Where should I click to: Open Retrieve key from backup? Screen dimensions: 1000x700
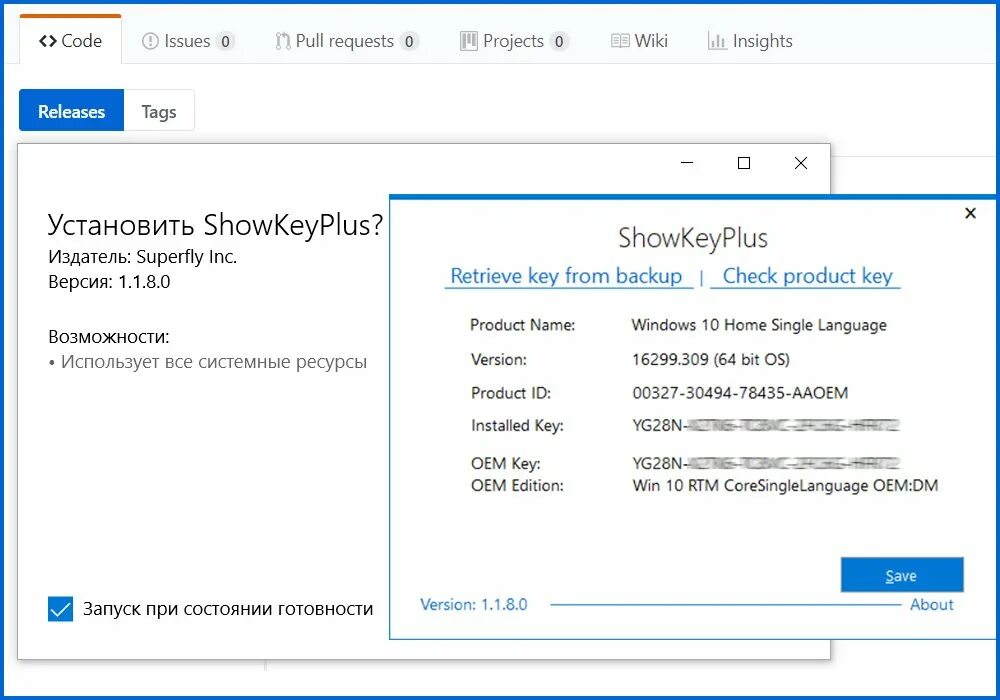click(x=566, y=276)
